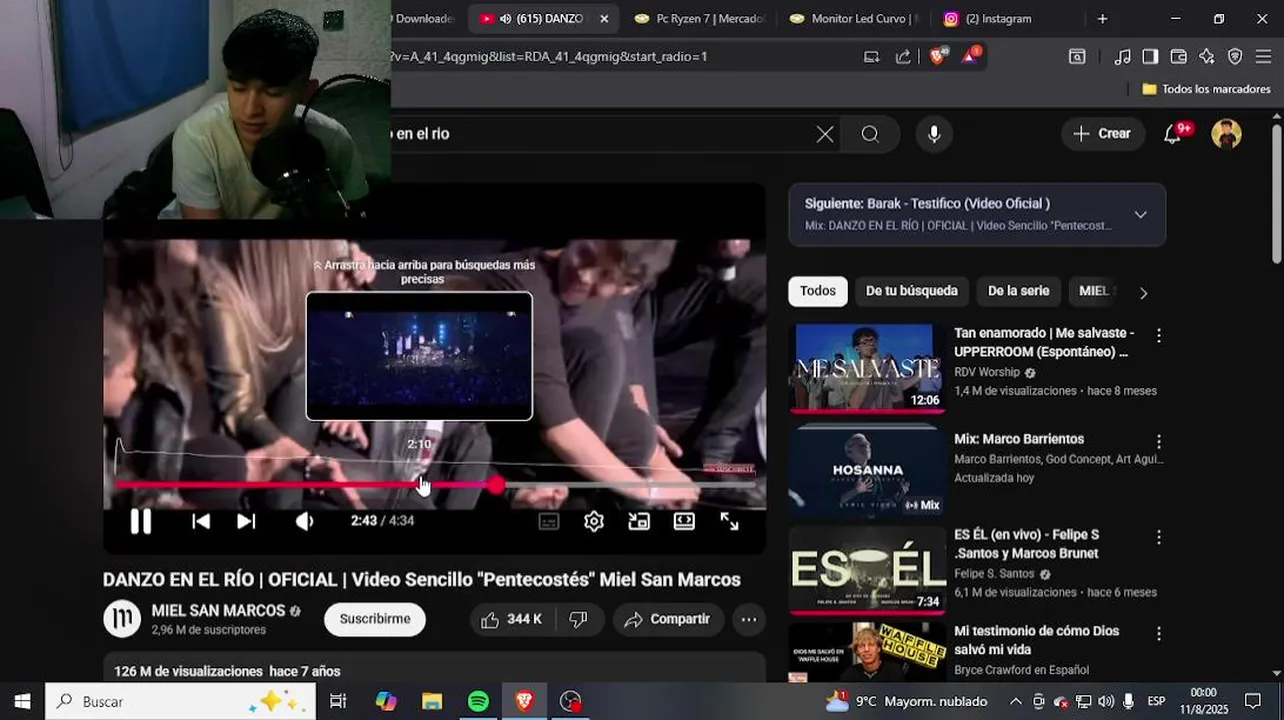The width and height of the screenshot is (1284, 720).
Task: Expand the Siguiente mix playlist panel
Action: [1140, 214]
